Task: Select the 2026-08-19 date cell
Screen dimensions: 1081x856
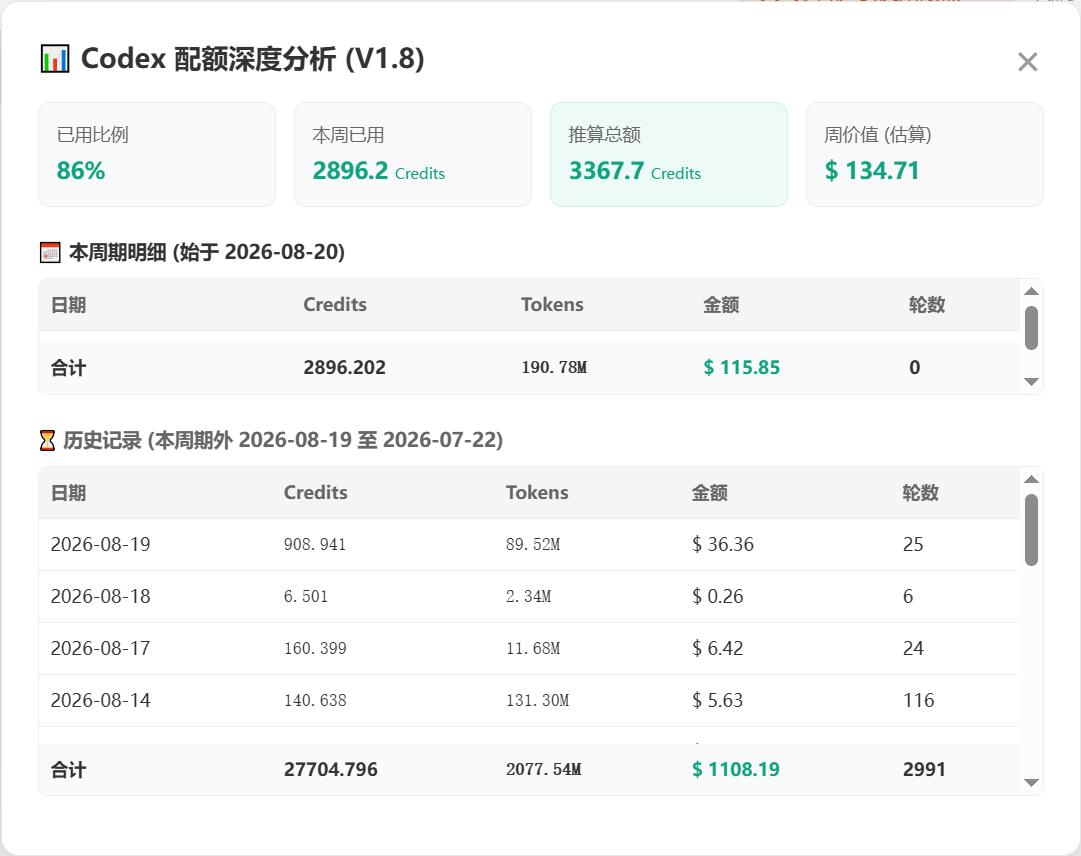Action: pos(101,544)
